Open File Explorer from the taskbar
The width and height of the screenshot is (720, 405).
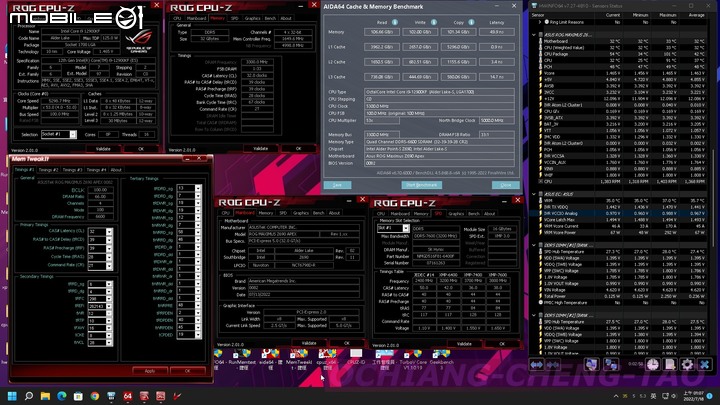click(45, 396)
